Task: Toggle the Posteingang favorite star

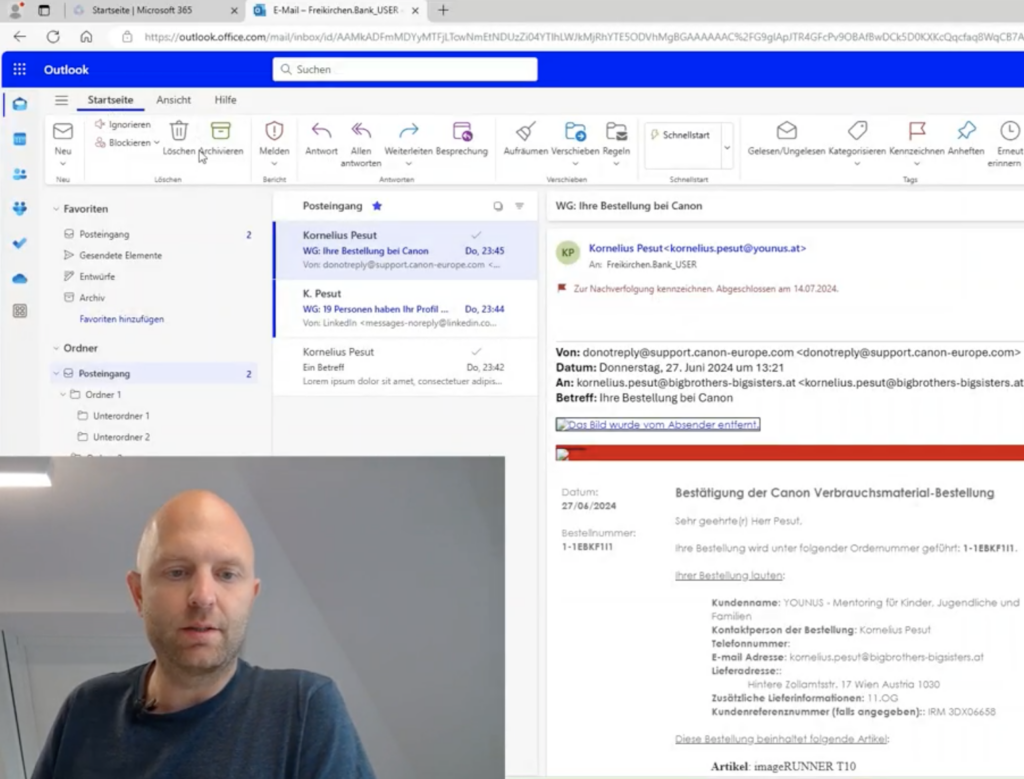Action: pyautogui.click(x=377, y=206)
